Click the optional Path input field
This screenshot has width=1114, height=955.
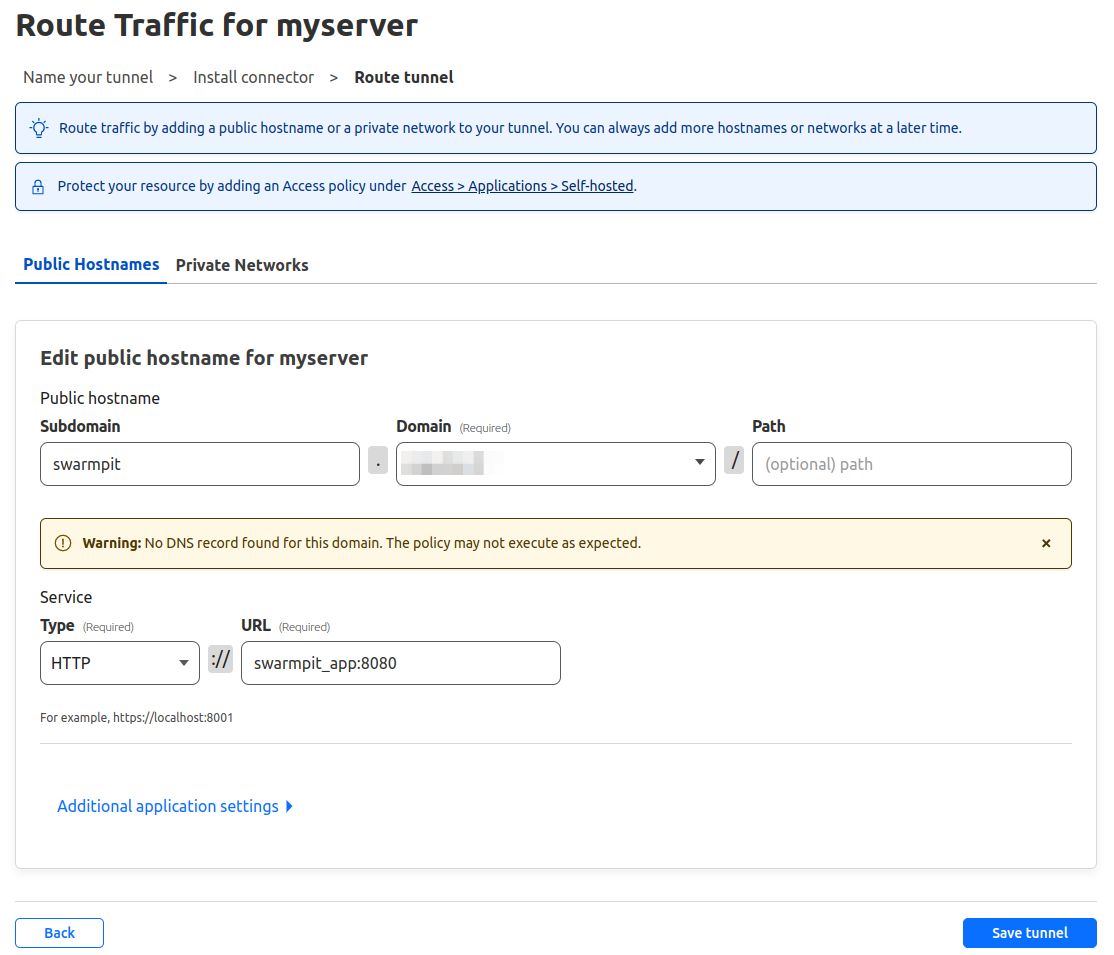click(911, 463)
